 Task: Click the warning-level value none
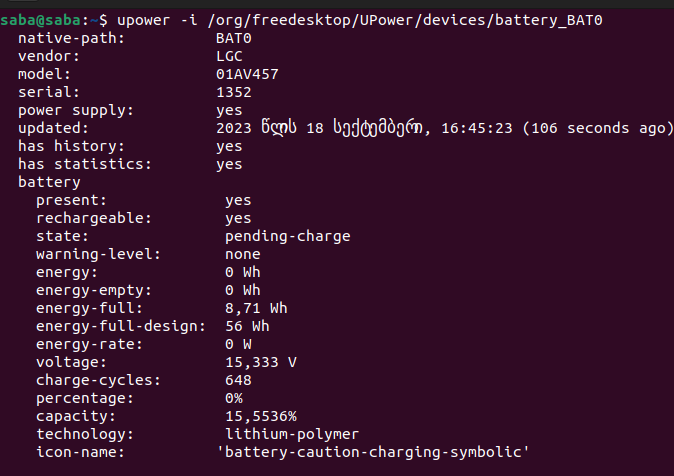pyautogui.click(x=243, y=254)
